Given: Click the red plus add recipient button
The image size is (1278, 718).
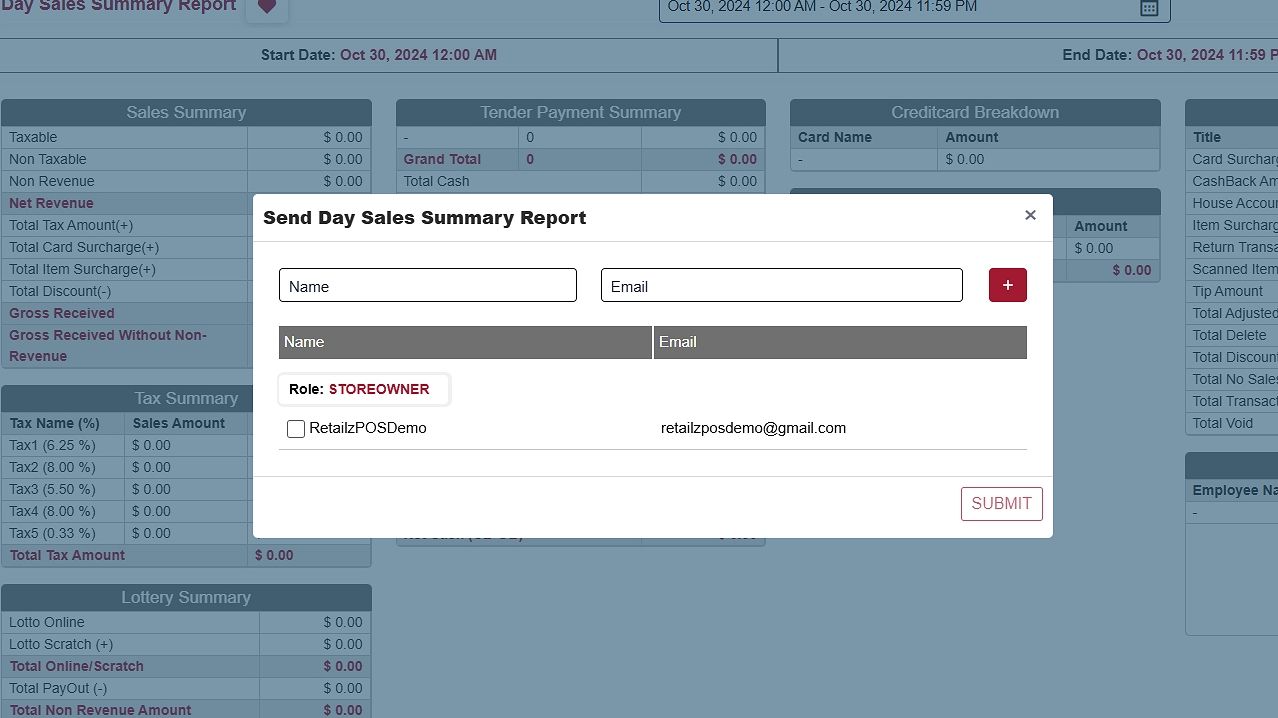Looking at the screenshot, I should click(1007, 285).
